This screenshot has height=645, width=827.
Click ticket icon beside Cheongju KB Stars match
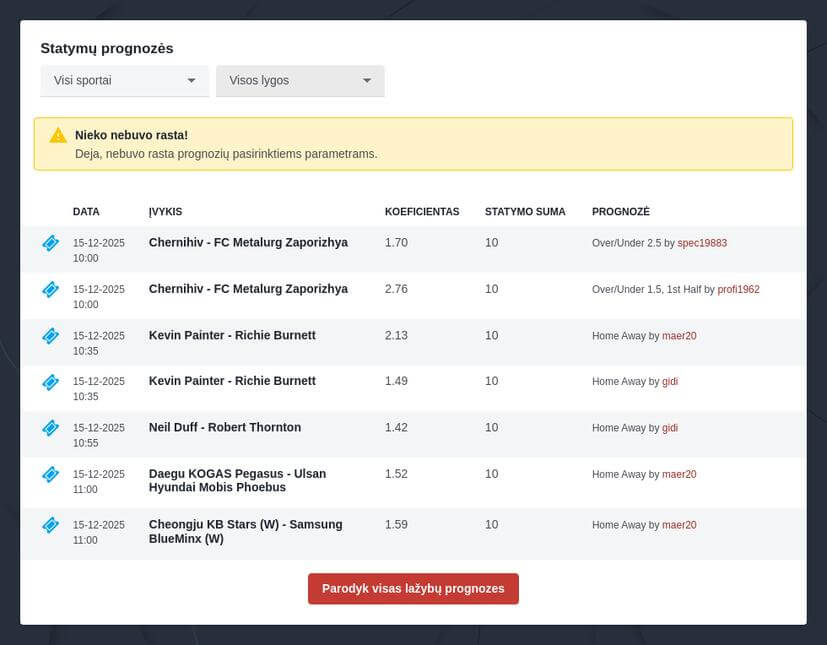[50, 525]
